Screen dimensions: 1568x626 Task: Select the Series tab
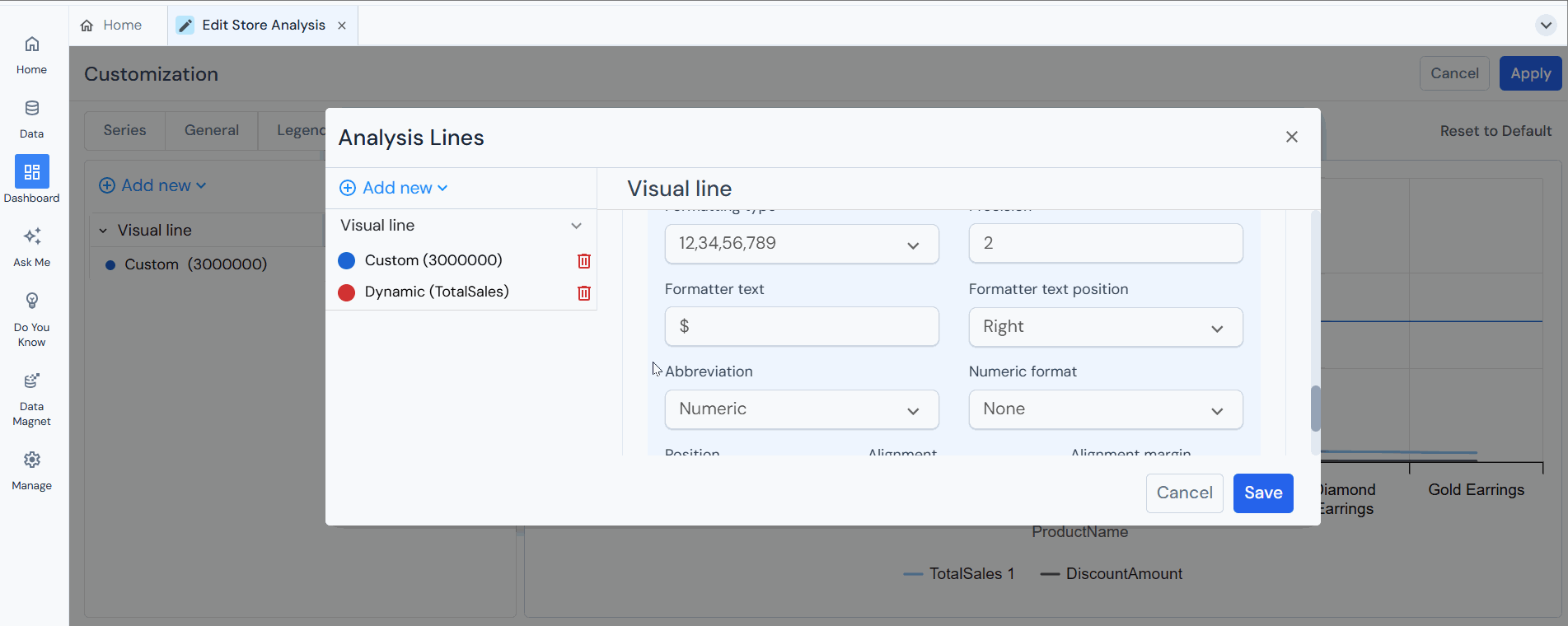click(x=124, y=130)
